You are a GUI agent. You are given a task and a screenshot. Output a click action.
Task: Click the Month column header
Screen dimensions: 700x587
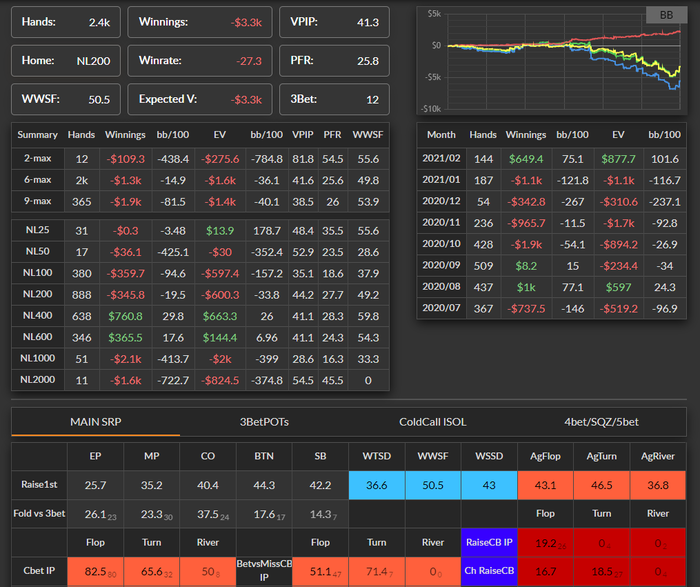pyautogui.click(x=441, y=135)
